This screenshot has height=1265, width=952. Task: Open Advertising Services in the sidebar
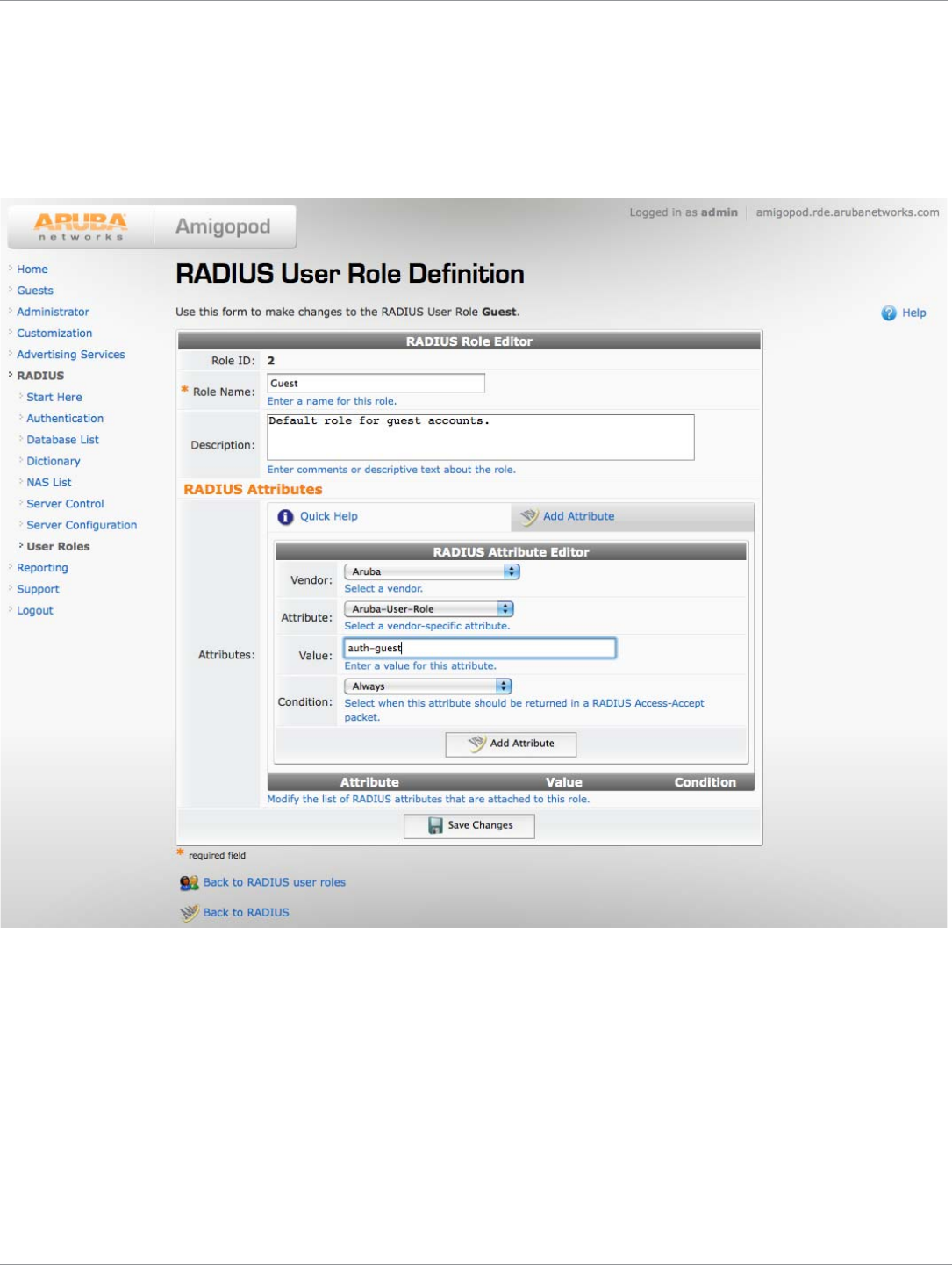71,355
